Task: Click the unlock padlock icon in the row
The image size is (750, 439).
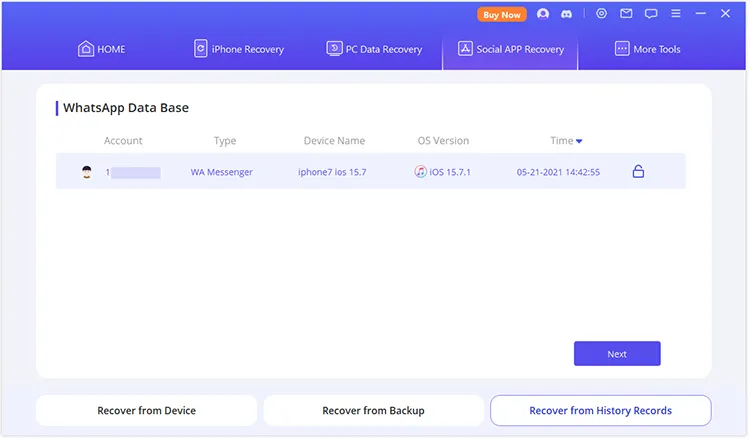Action: click(x=638, y=171)
